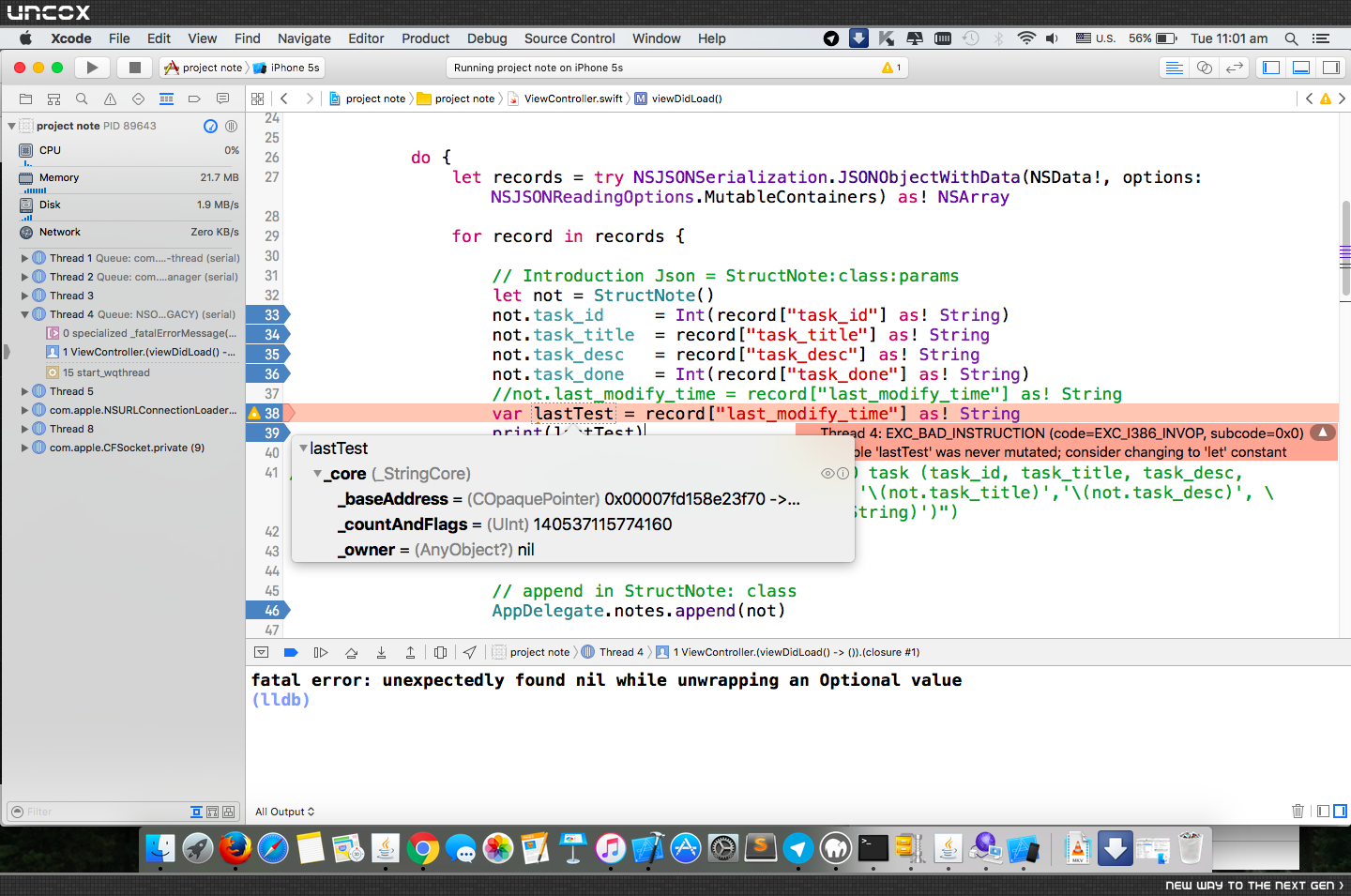The height and width of the screenshot is (896, 1351).
Task: Open the Test navigator tab
Action: [138, 99]
